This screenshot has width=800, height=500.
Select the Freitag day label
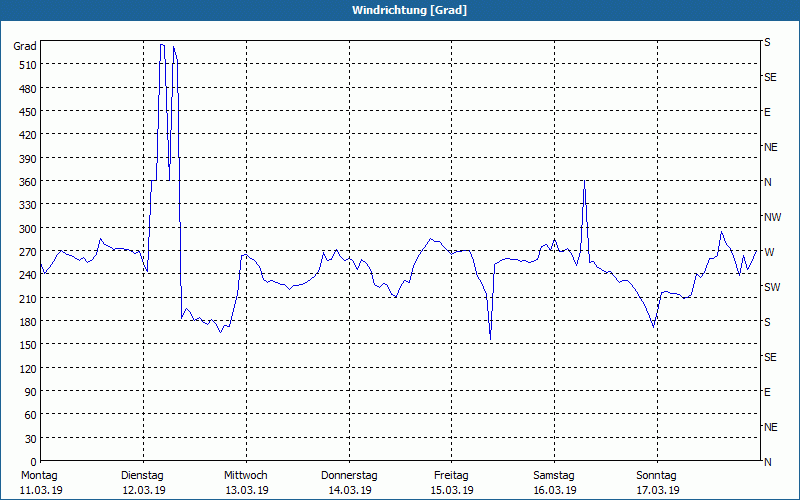(451, 476)
